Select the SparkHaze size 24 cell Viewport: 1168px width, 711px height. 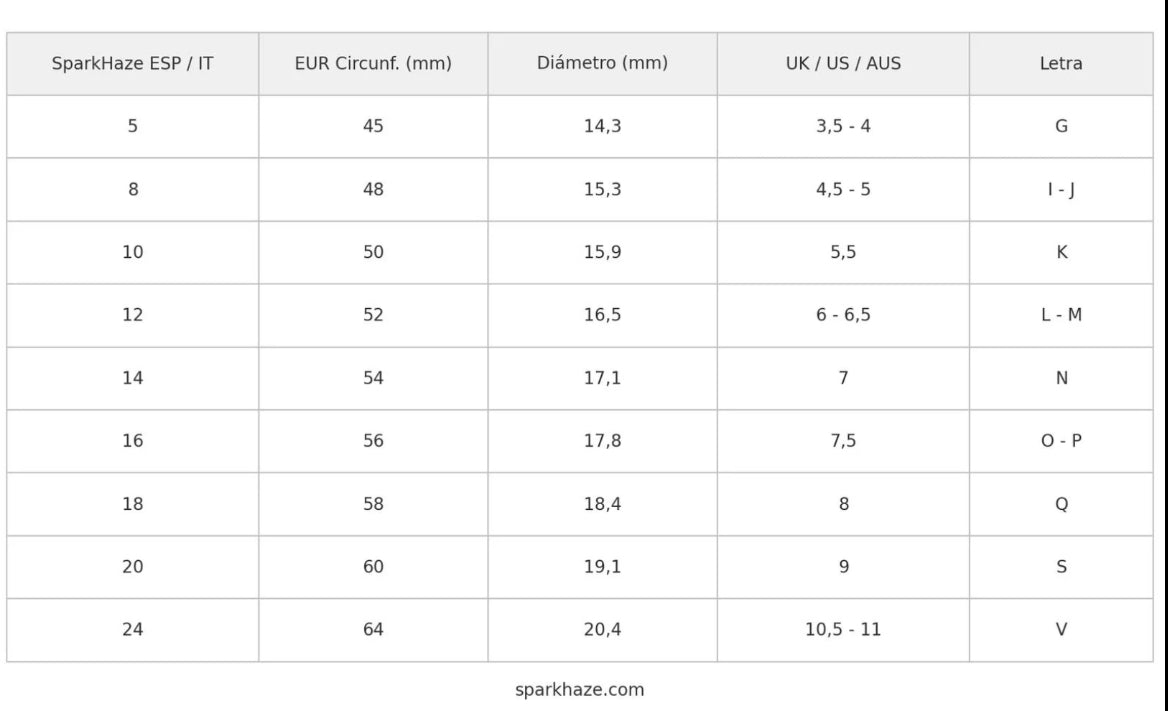(x=133, y=630)
